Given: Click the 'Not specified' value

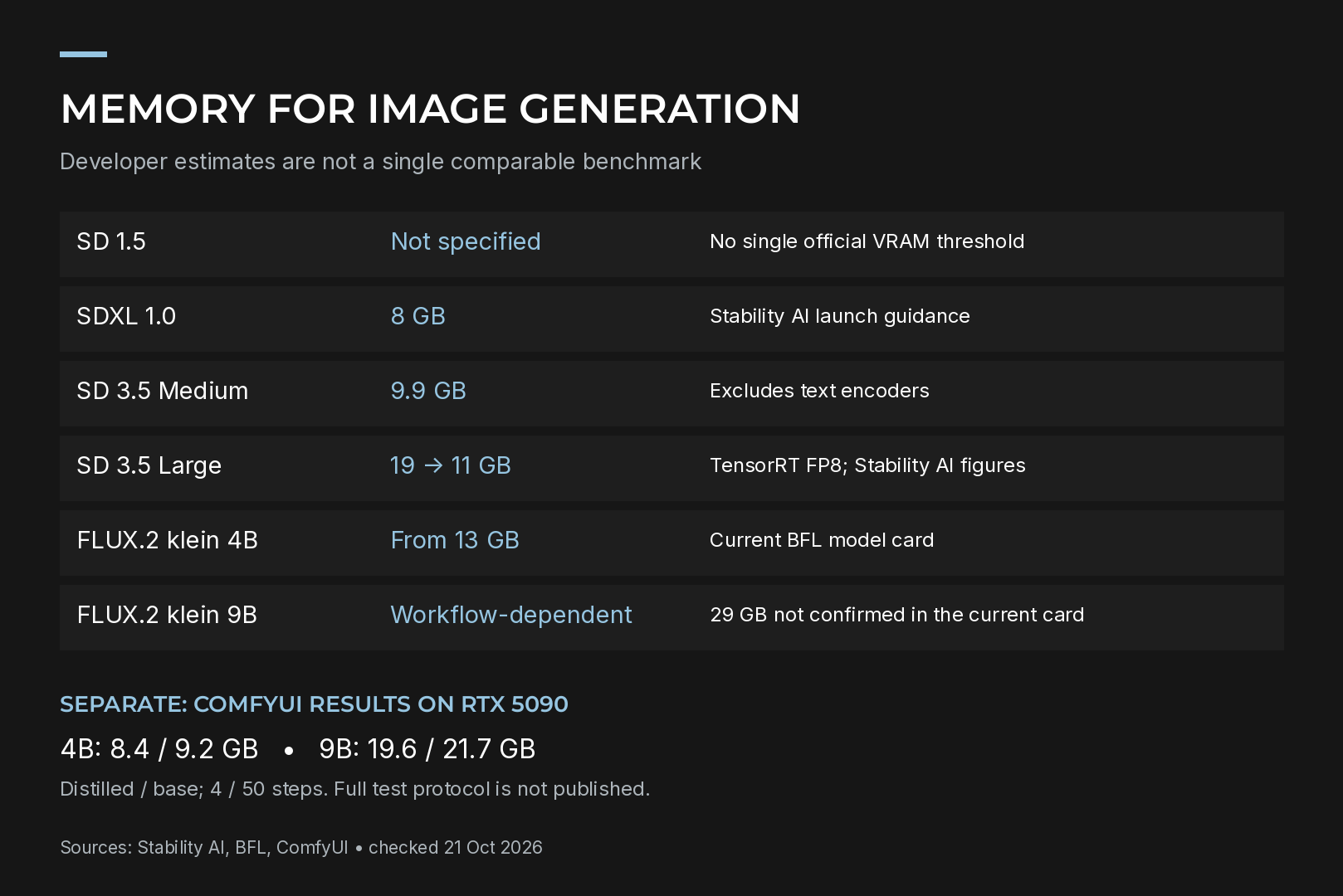Looking at the screenshot, I should pos(466,241).
